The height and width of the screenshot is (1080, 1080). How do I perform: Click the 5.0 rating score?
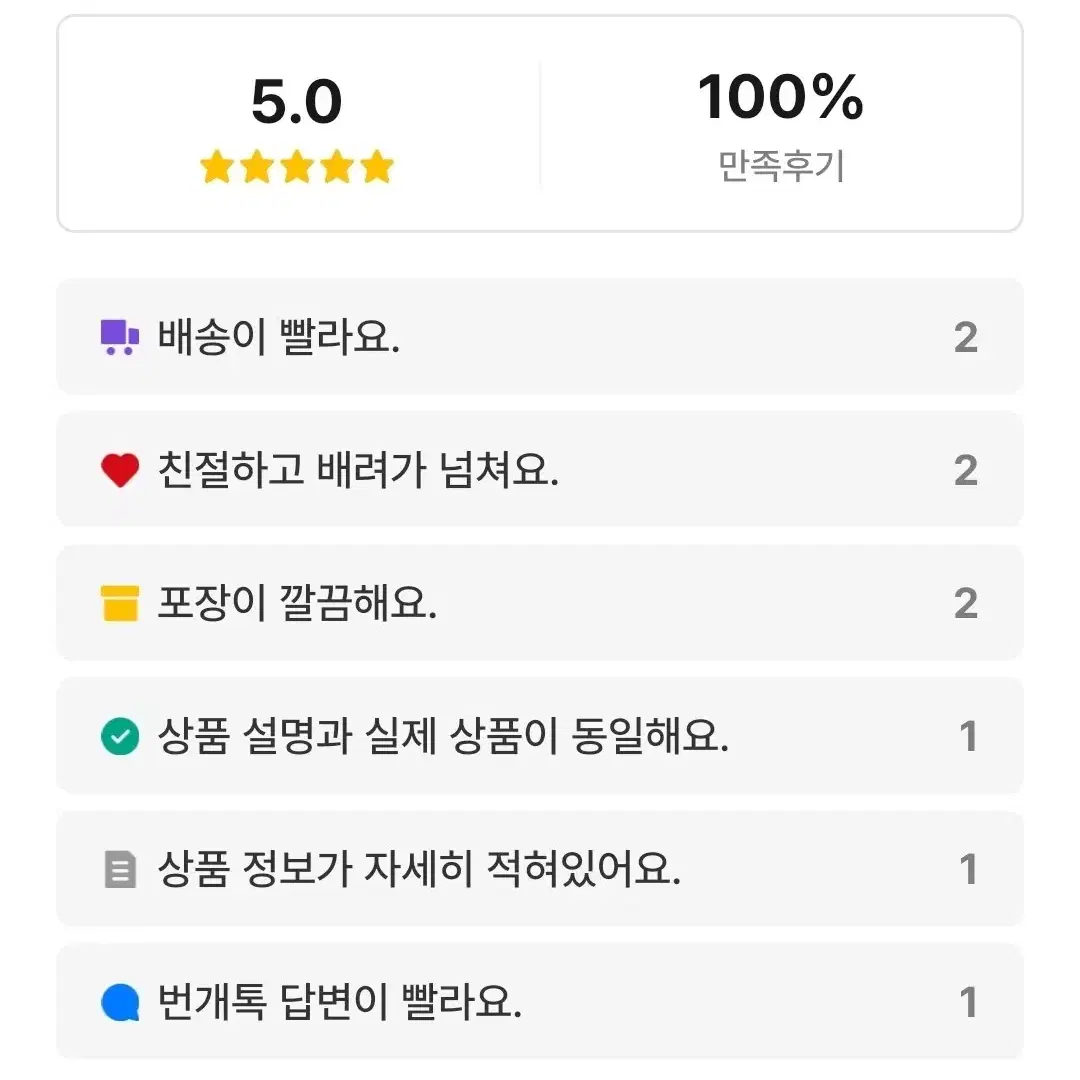coord(297,102)
